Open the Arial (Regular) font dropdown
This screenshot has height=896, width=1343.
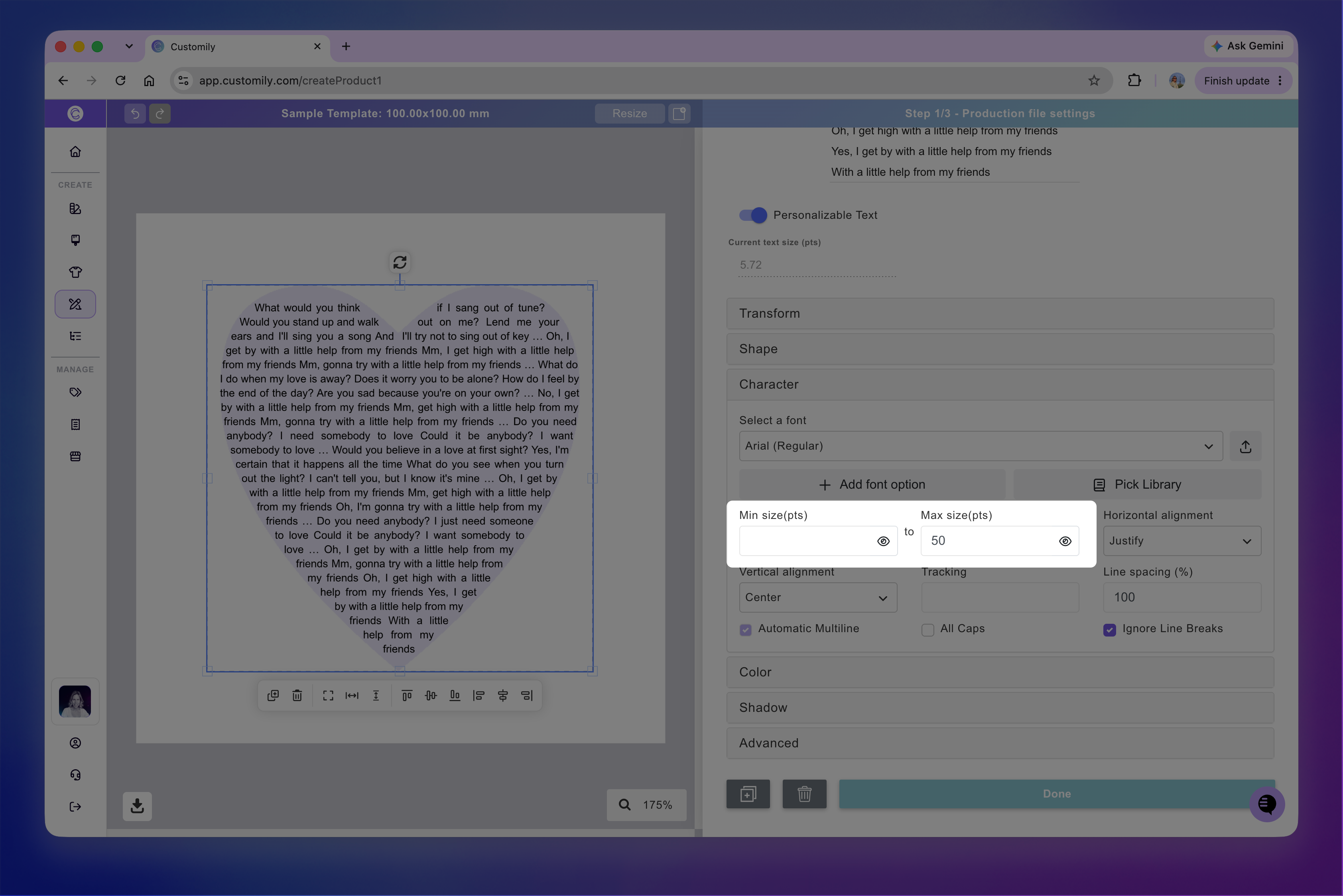[x=981, y=446]
